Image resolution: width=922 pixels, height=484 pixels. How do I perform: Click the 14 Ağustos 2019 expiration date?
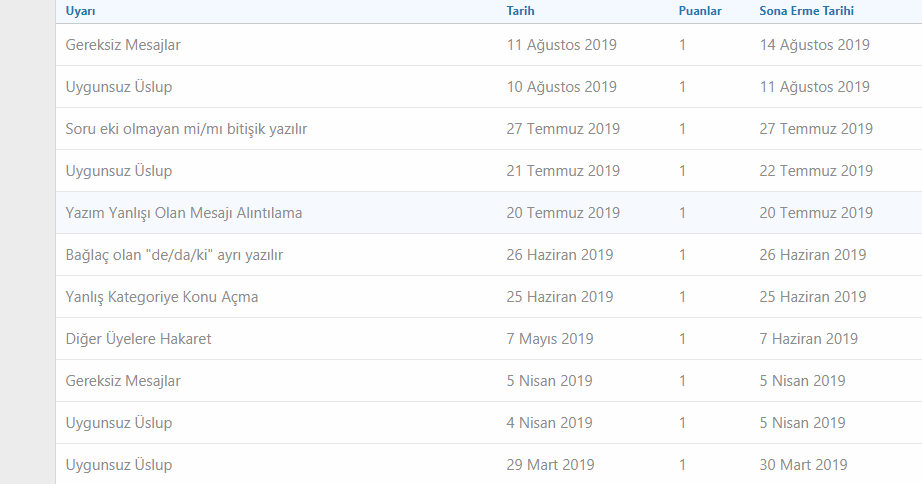tap(814, 45)
